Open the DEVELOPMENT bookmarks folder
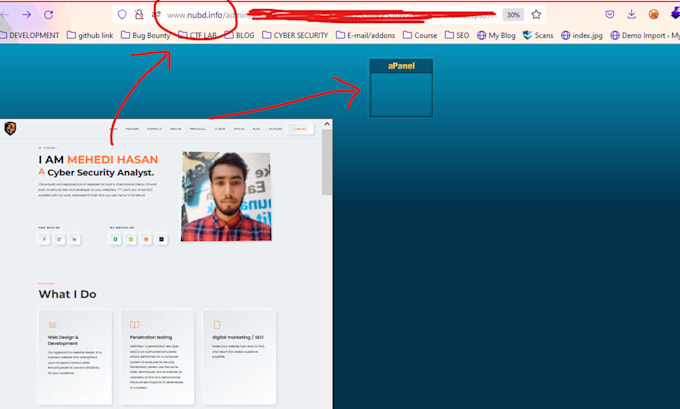The image size is (680, 409). [29, 36]
